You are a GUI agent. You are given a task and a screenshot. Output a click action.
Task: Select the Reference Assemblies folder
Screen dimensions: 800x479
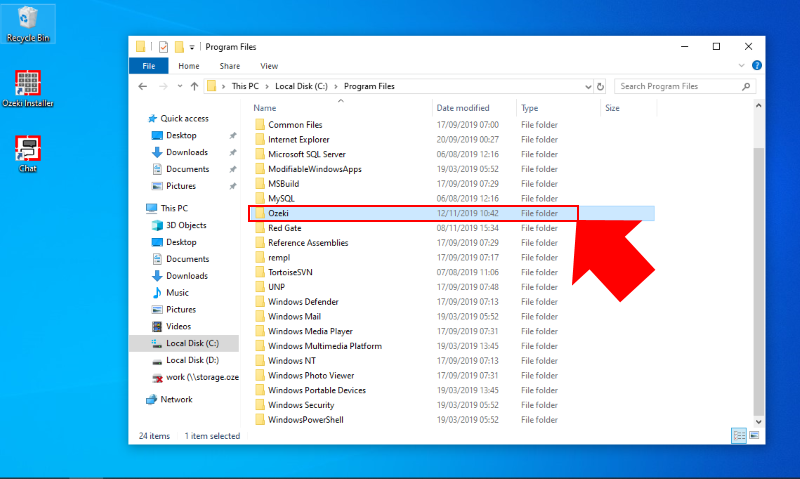(308, 243)
